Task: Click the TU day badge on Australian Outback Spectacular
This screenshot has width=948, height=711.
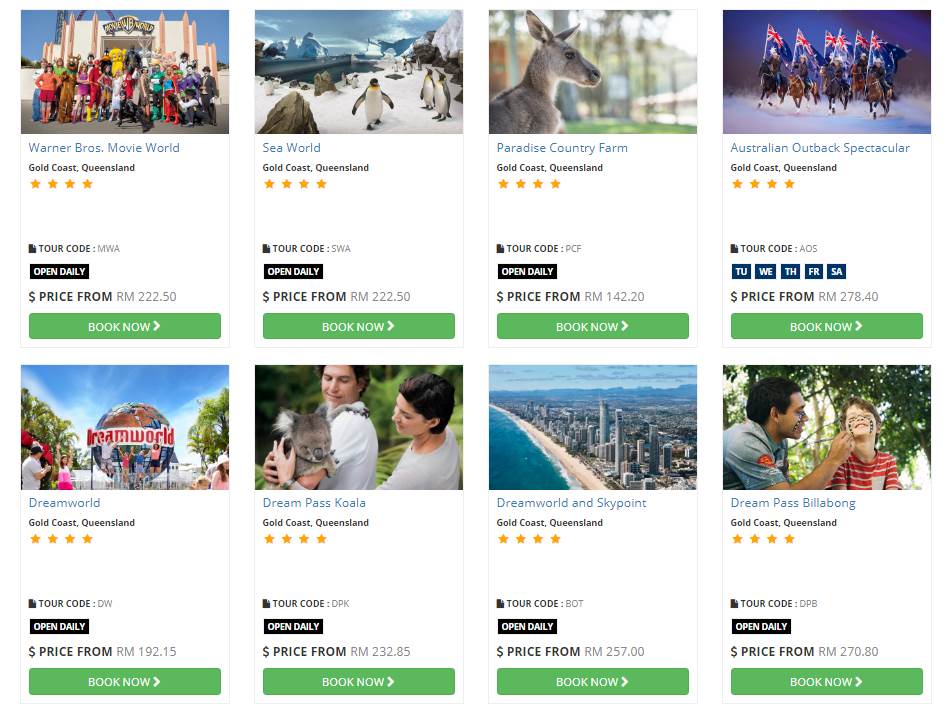Action: point(741,271)
